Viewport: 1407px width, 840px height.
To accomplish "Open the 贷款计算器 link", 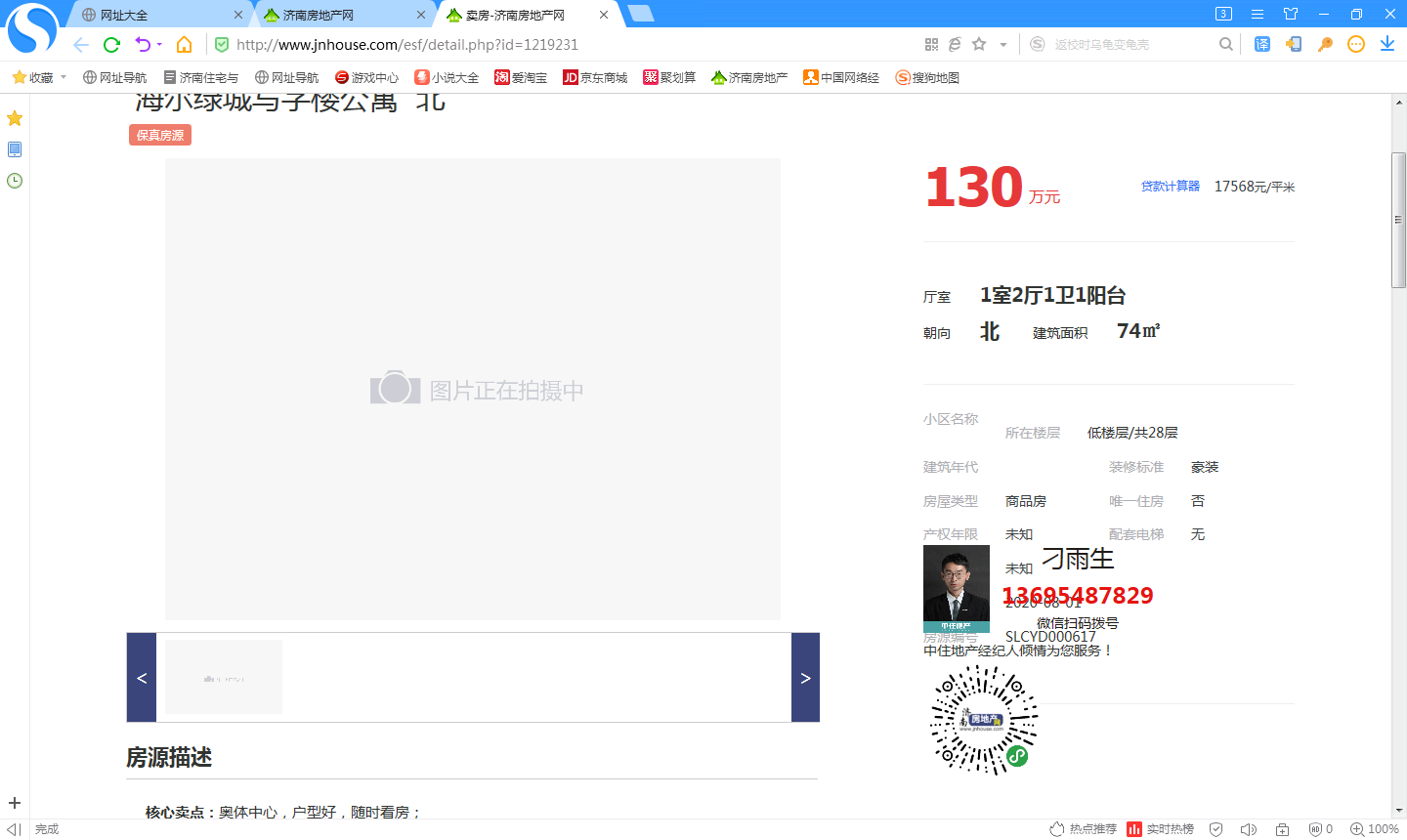I will pyautogui.click(x=1170, y=185).
